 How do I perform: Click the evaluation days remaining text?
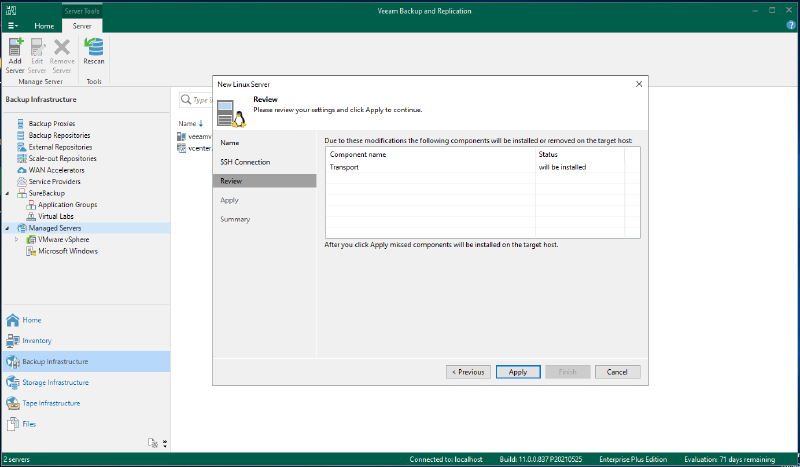point(729,459)
